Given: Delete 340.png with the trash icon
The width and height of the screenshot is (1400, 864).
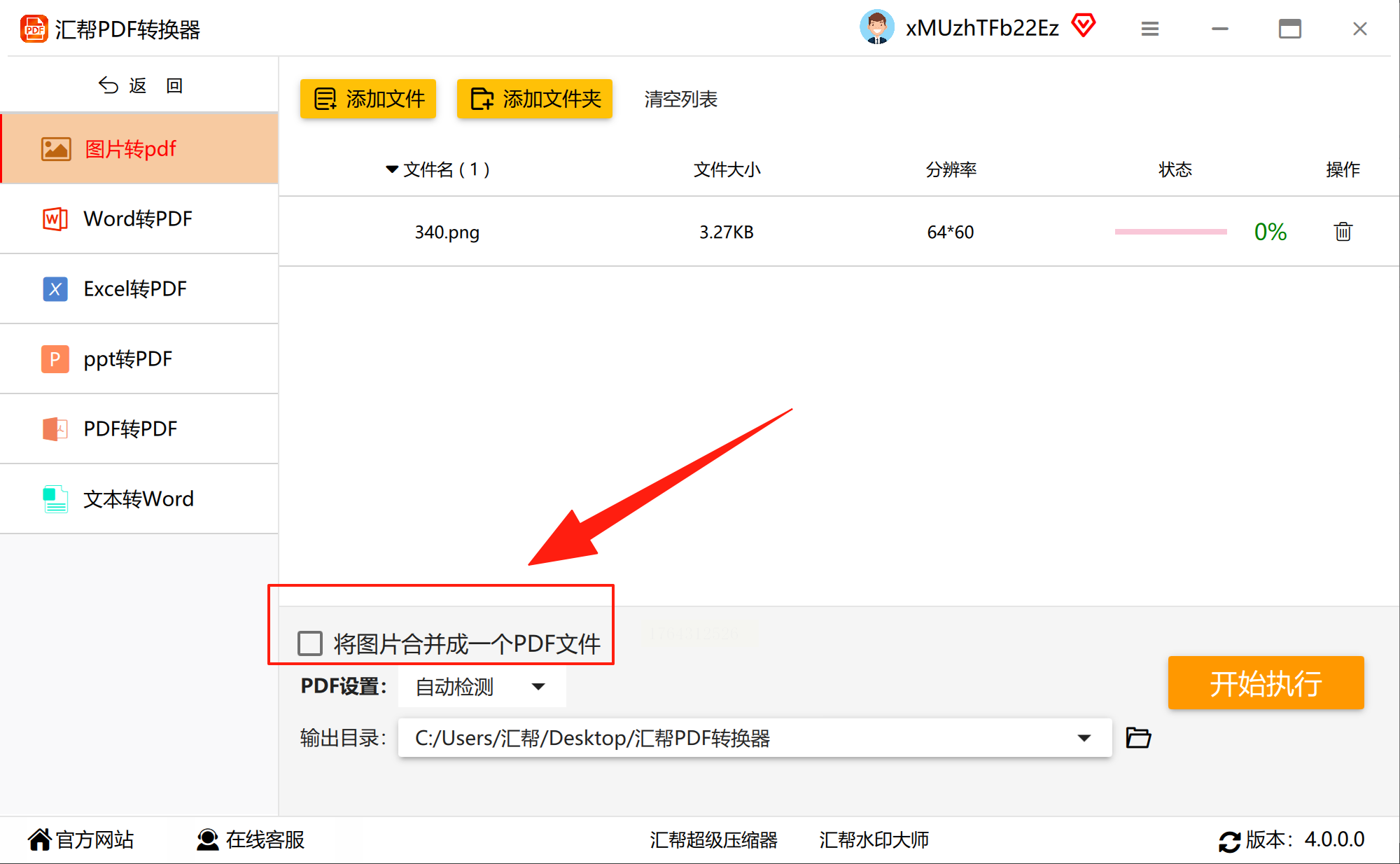Looking at the screenshot, I should pyautogui.click(x=1343, y=232).
